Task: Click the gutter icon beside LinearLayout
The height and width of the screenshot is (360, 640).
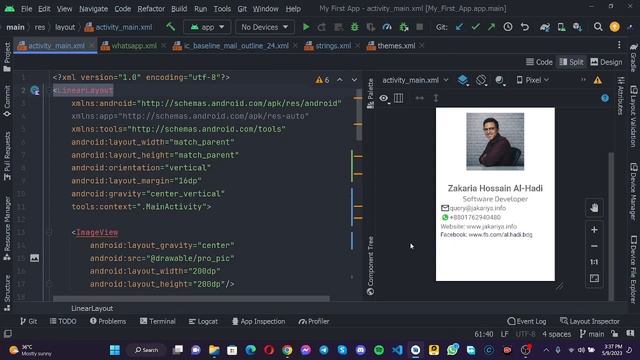Action: [35, 91]
